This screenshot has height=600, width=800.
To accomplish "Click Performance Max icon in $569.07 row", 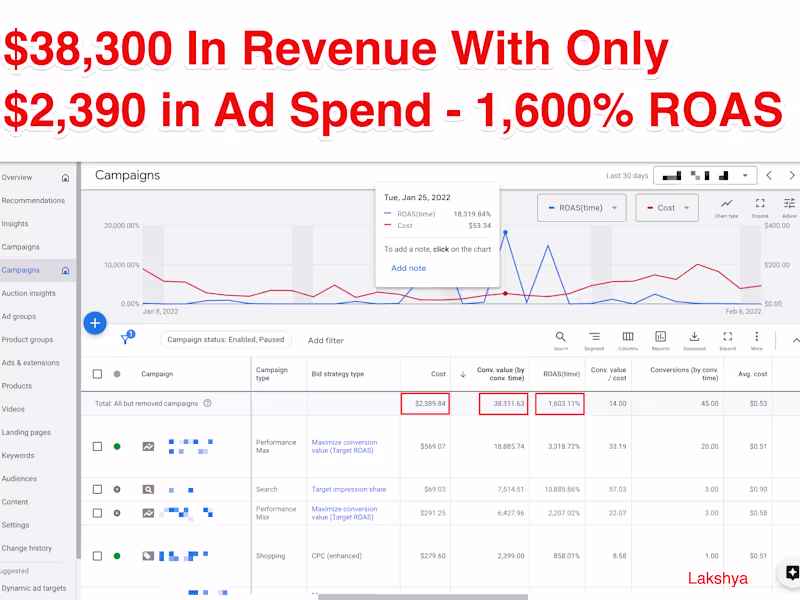I will (x=148, y=446).
